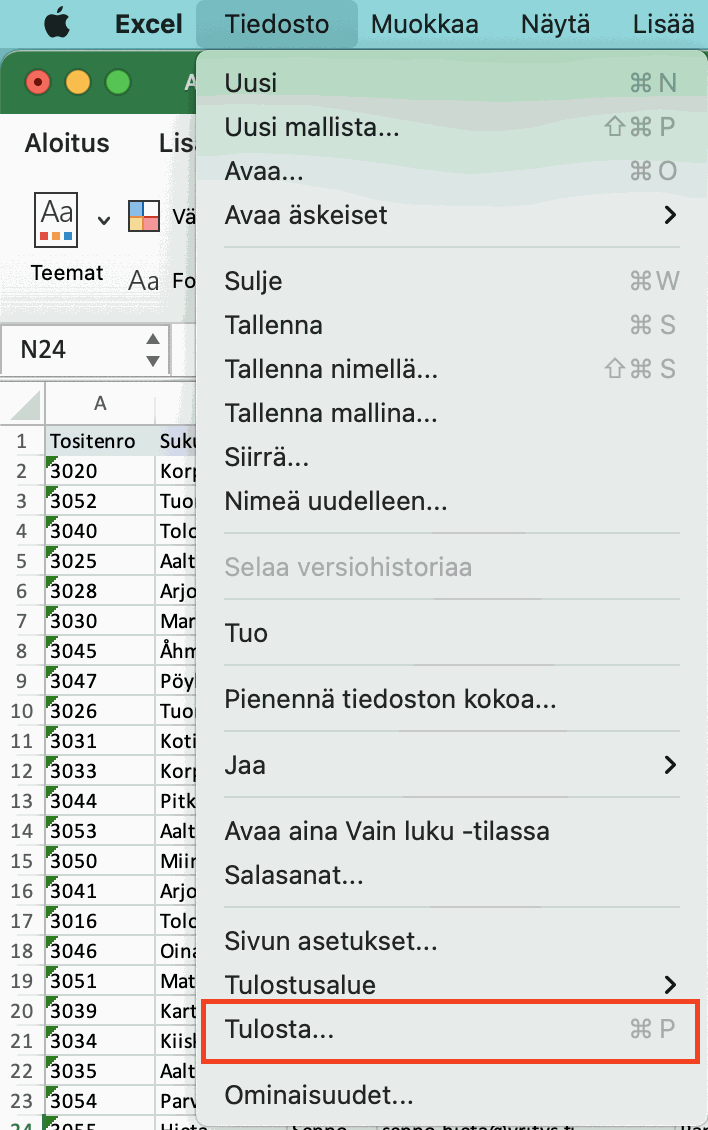The height and width of the screenshot is (1130, 708).
Task: Choose Sulje to close the workbook
Action: tap(451, 280)
